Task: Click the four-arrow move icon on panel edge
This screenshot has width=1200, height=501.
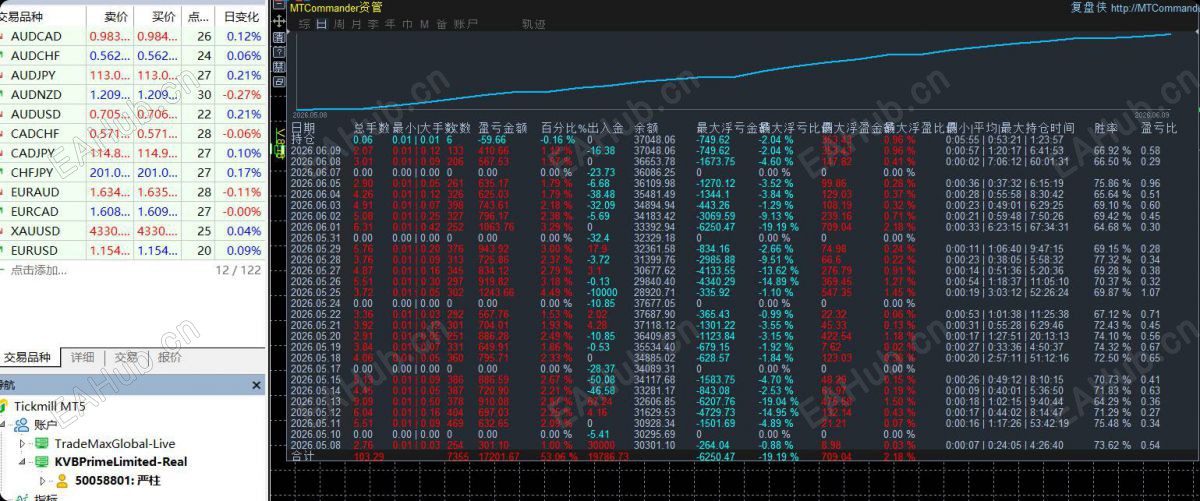Action: pyautogui.click(x=278, y=22)
